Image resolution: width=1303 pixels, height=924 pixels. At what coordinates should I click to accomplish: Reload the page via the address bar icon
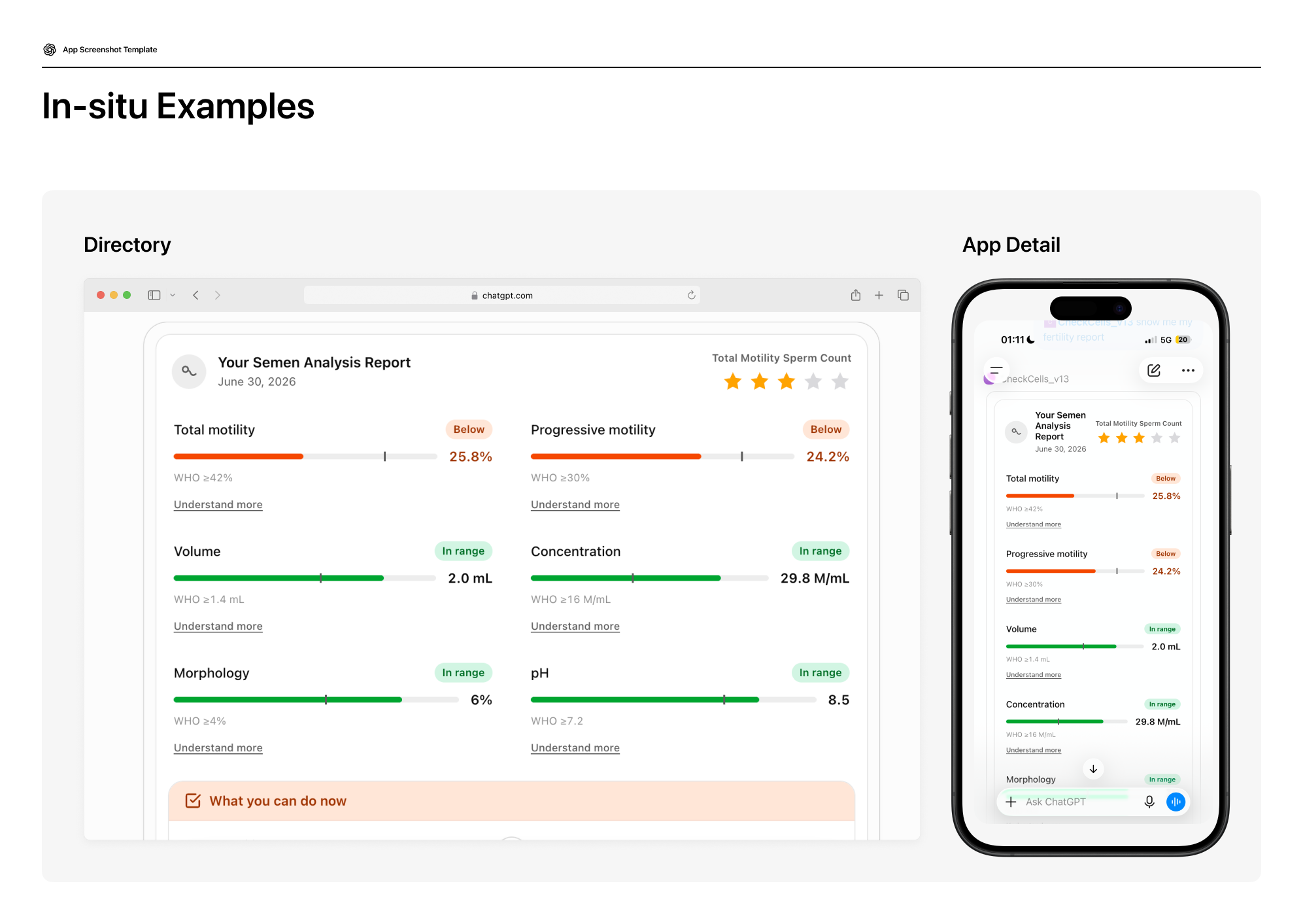691,295
